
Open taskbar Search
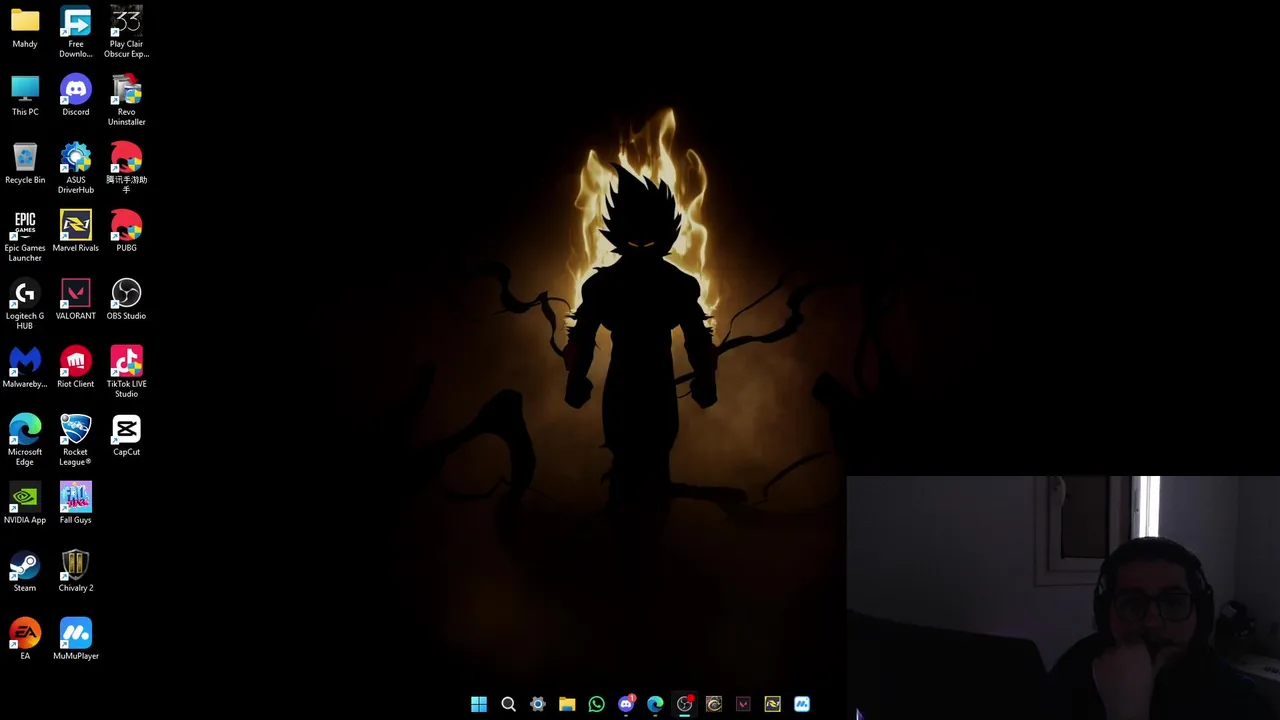pyautogui.click(x=508, y=704)
